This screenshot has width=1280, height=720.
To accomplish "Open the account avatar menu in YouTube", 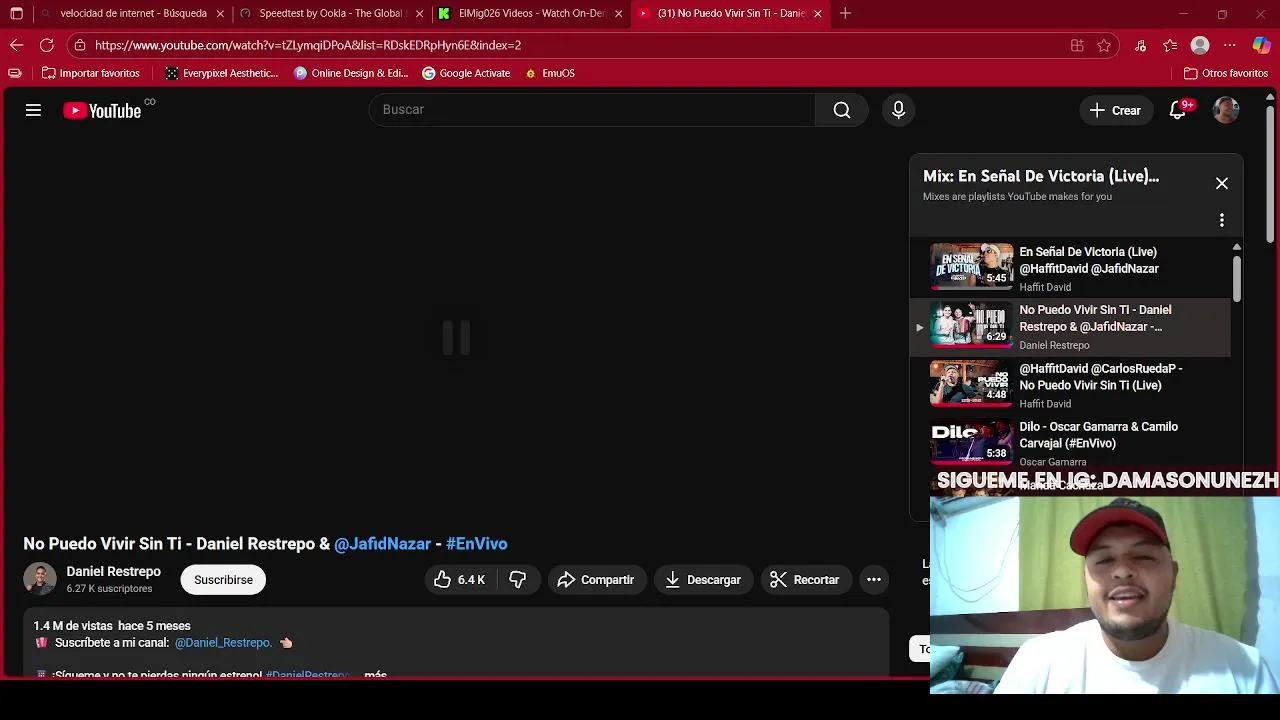I will (1226, 110).
